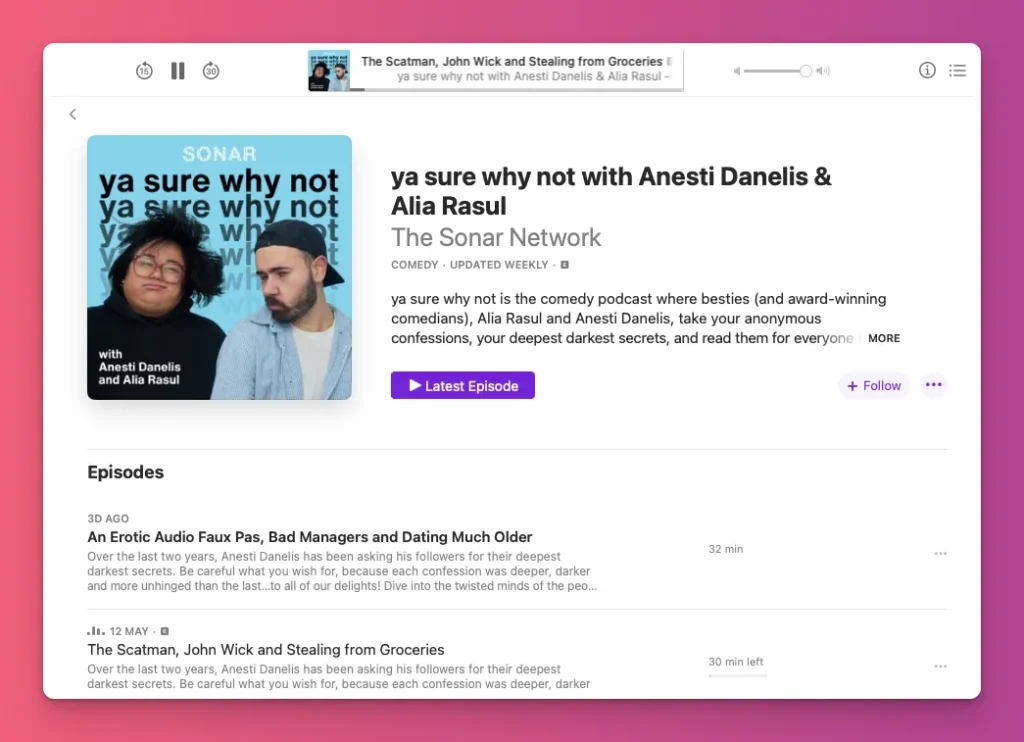Click the UPDATED WEEKLY label
Viewport: 1024px width, 742px height.
(499, 265)
